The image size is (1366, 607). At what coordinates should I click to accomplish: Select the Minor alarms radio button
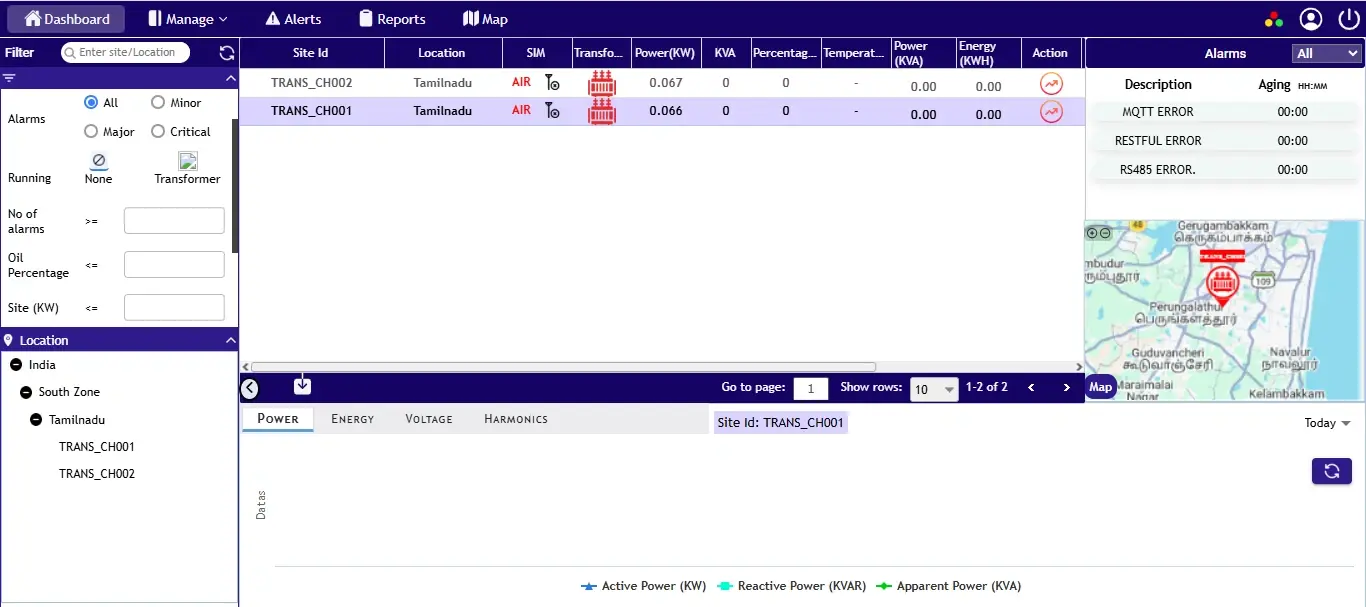click(x=158, y=102)
